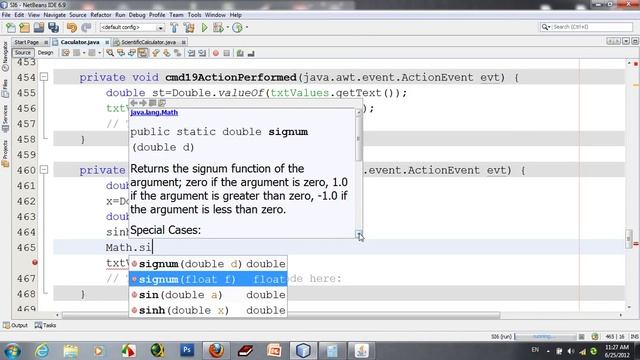Click the Start Macro Recording red circle icon
Image resolution: width=640 pixels, height=360 pixels.
click(216, 53)
